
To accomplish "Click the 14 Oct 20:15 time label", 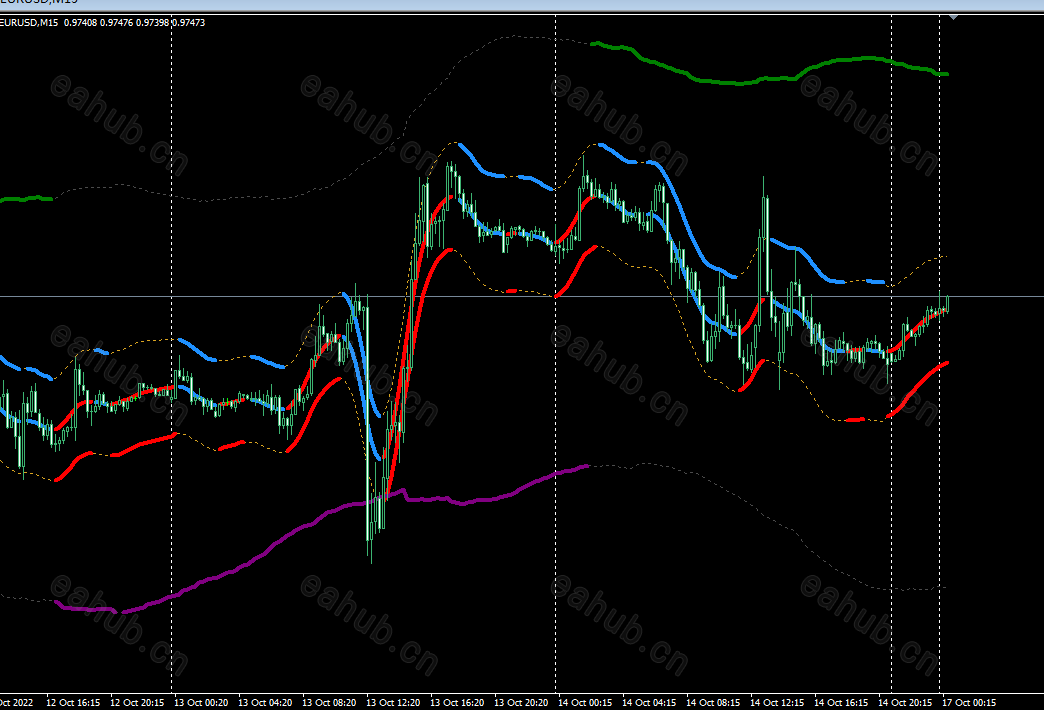I will pyautogui.click(x=905, y=703).
